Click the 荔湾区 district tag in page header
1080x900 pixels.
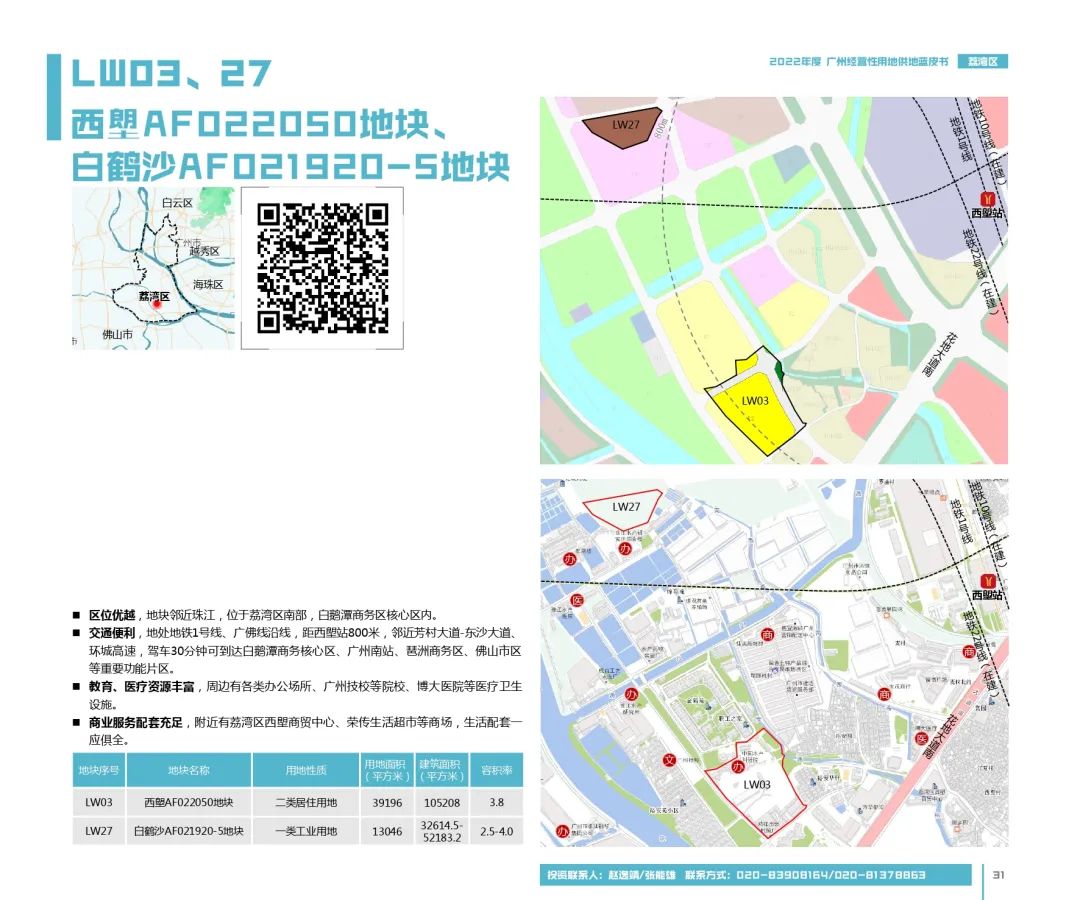pos(982,62)
